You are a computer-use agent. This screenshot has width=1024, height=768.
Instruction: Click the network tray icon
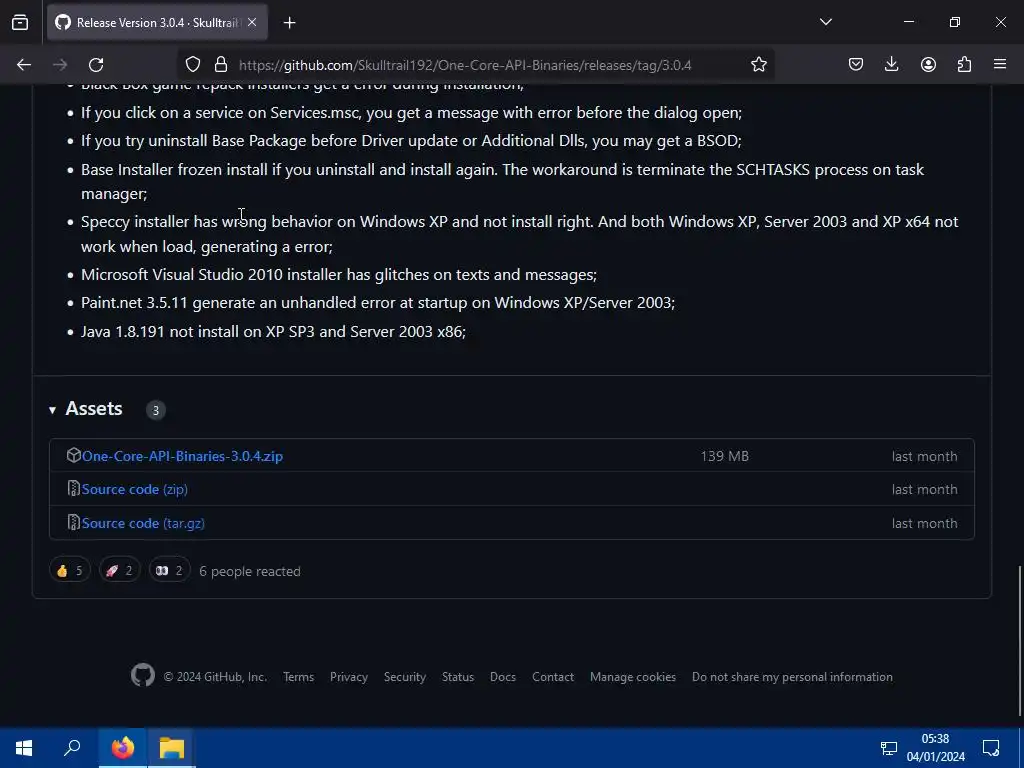click(888, 748)
